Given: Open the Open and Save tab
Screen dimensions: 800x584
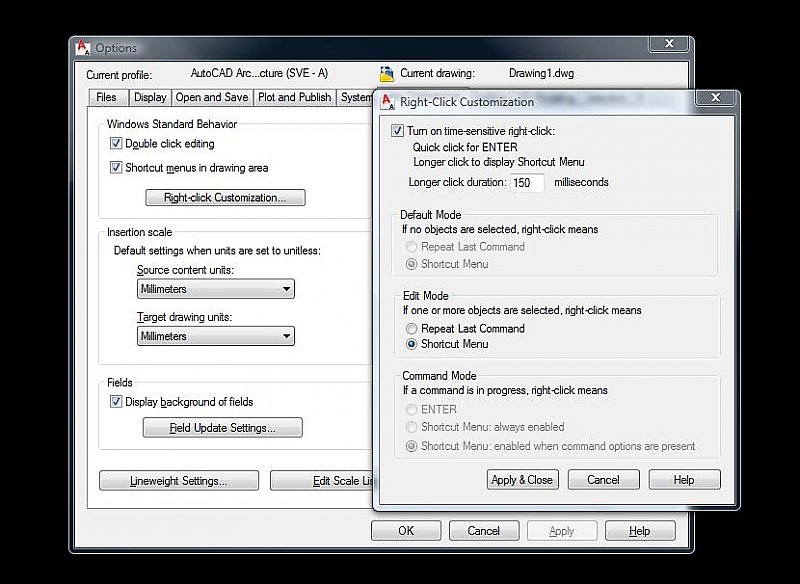Looking at the screenshot, I should pos(212,97).
